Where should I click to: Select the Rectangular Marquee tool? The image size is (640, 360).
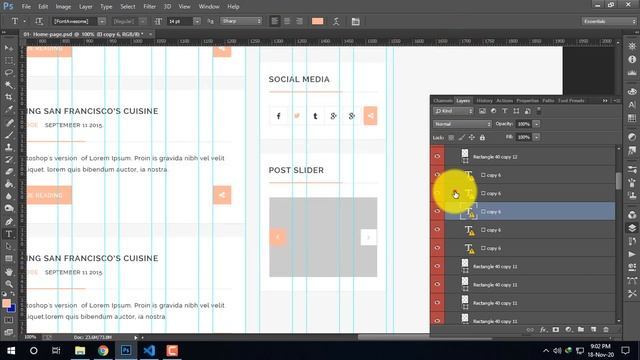pyautogui.click(x=9, y=60)
